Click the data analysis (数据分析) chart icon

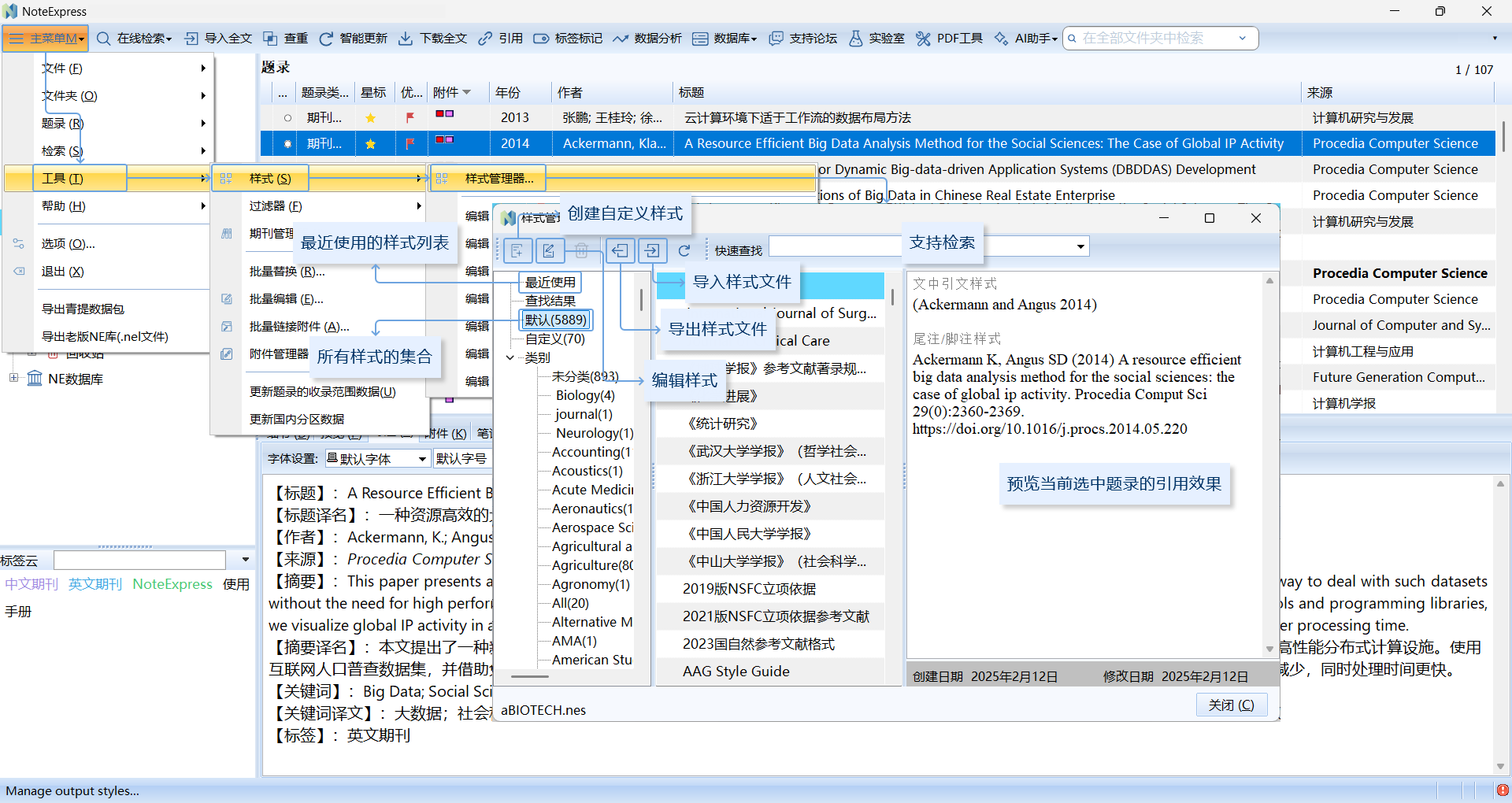[x=621, y=39]
